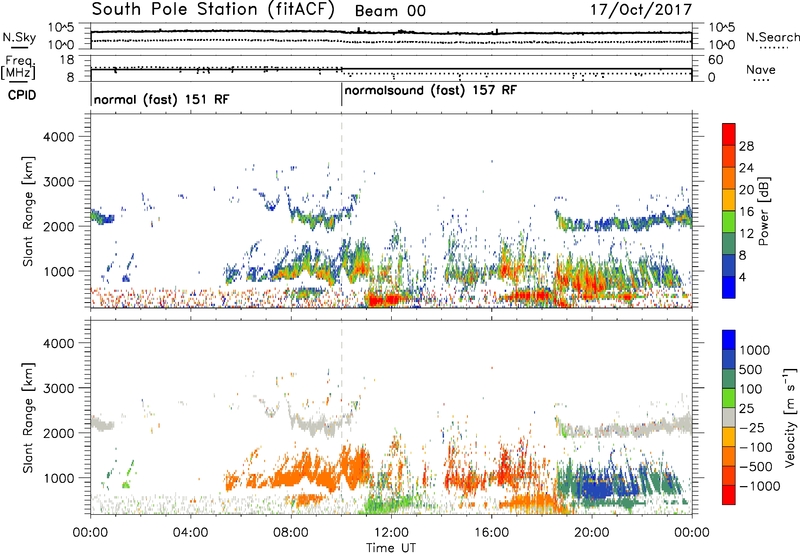800x554 pixels.
Task: Click the '28' label on Power colorbar
Action: click(x=746, y=146)
